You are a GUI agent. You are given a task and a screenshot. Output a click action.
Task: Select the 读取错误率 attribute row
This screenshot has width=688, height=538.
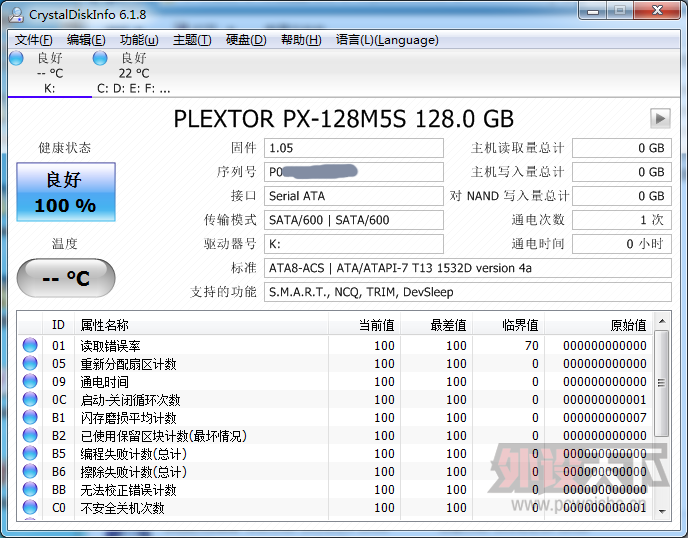[335, 345]
